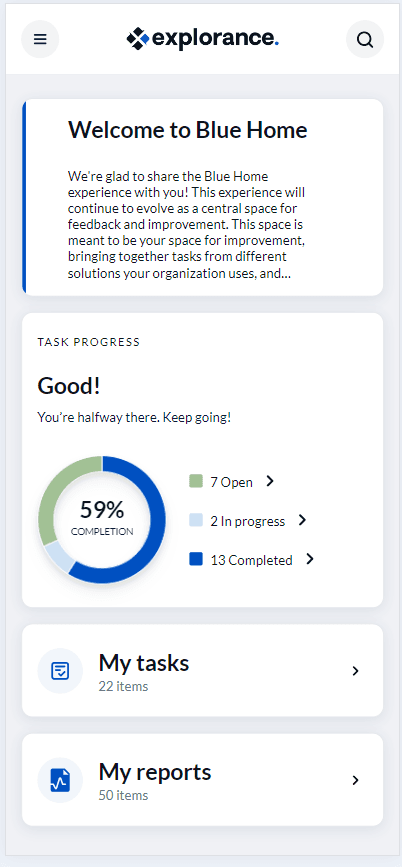This screenshot has width=402, height=867.
Task: Click the Welcome to Blue Home card
Action: point(202,197)
